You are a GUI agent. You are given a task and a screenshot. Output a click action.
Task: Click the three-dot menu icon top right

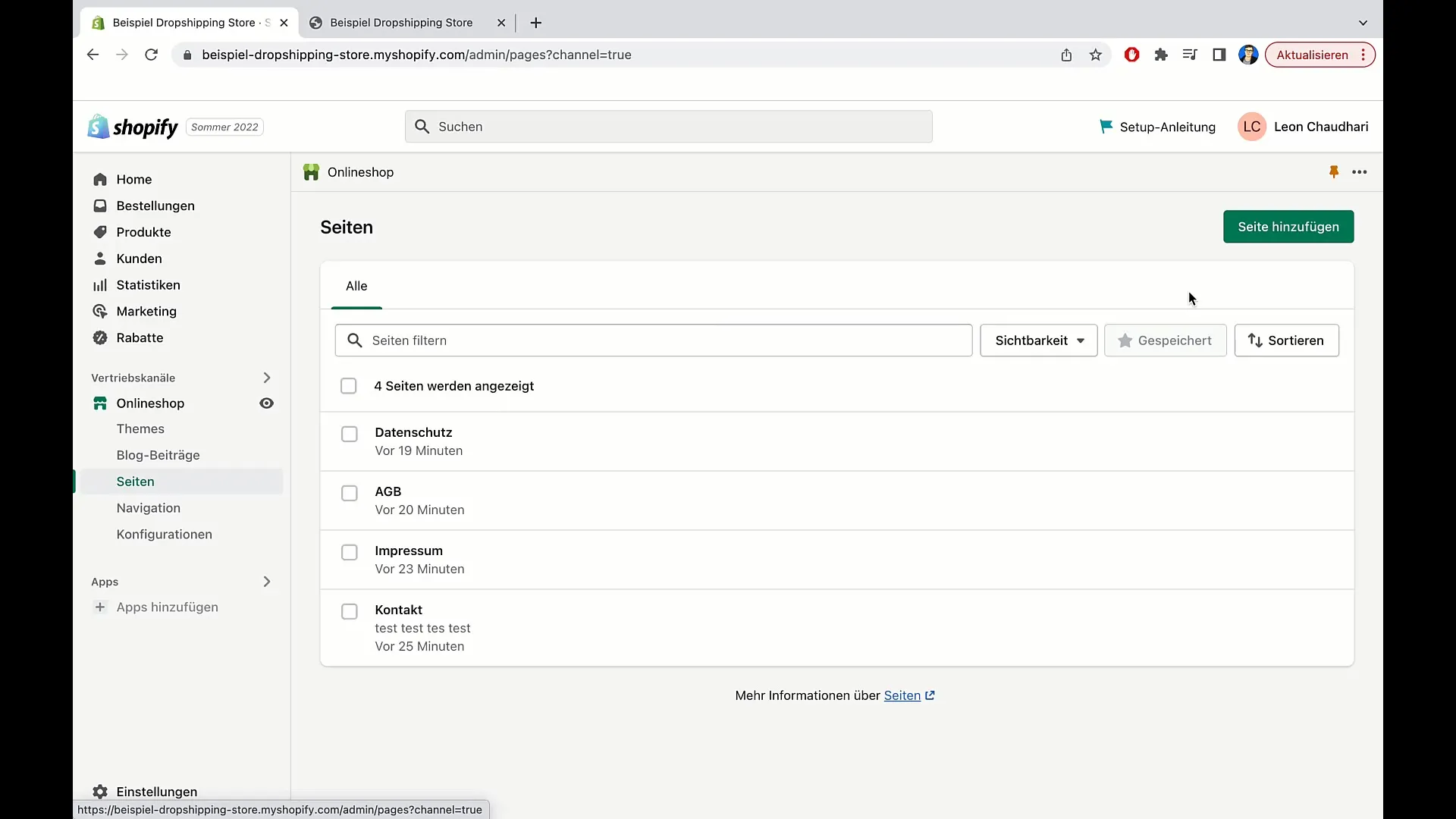pos(1359,171)
